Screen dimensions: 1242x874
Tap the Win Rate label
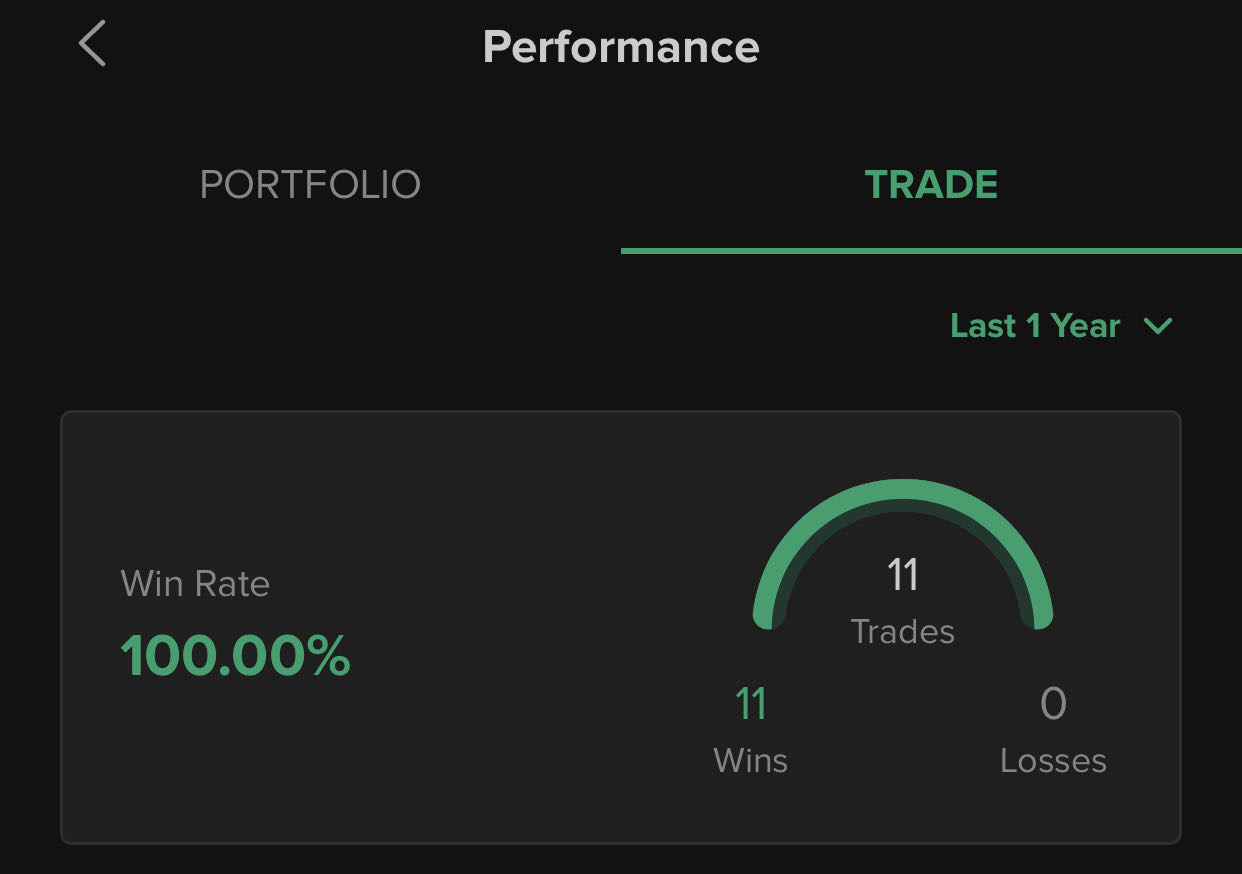coord(195,583)
